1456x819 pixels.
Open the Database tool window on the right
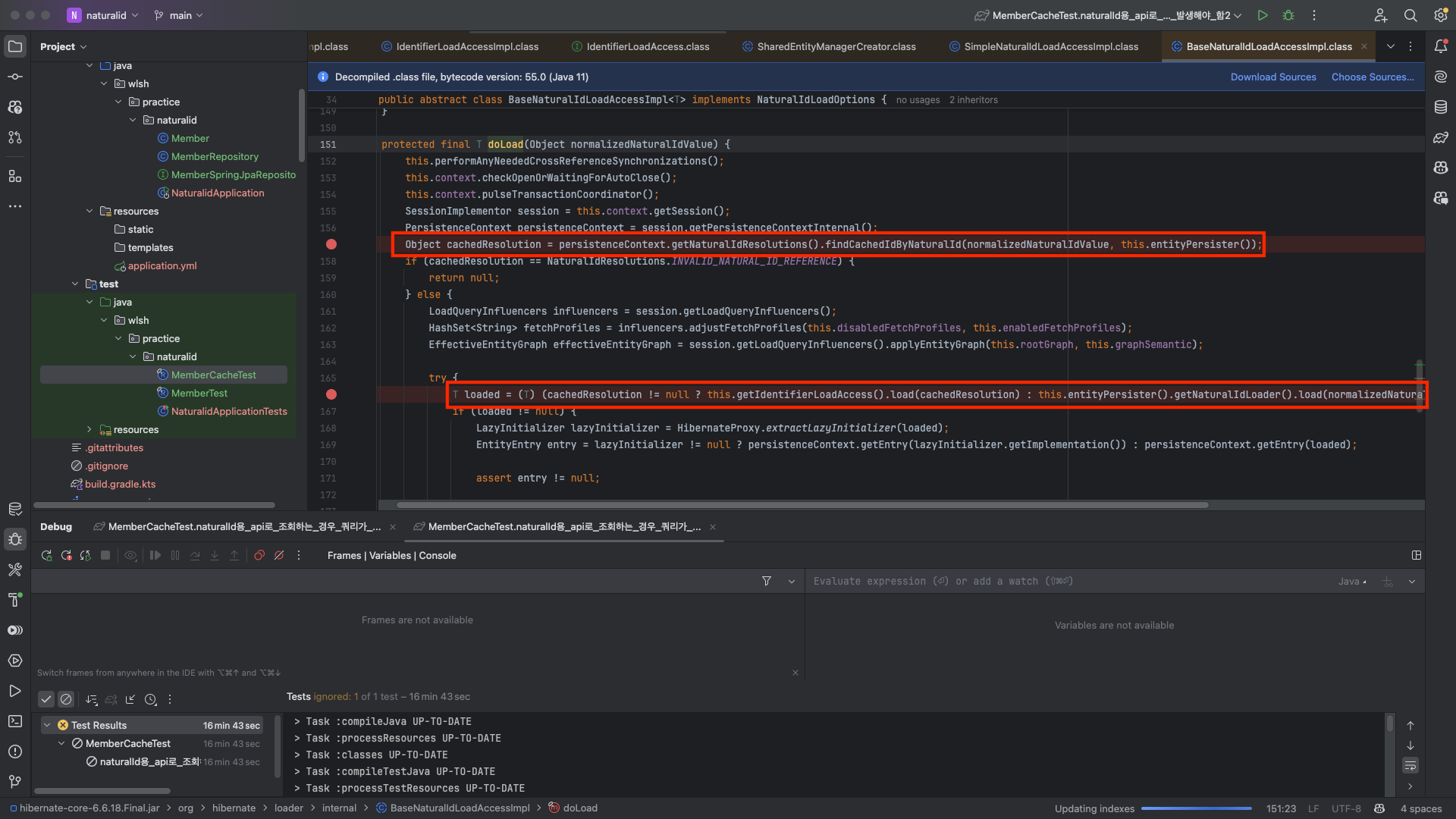1441,107
